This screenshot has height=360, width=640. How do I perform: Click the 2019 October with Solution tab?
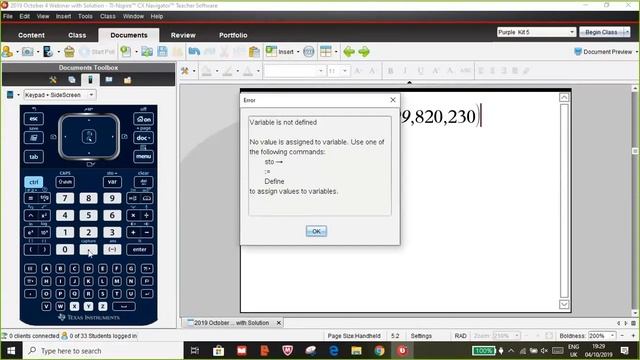coord(230,322)
